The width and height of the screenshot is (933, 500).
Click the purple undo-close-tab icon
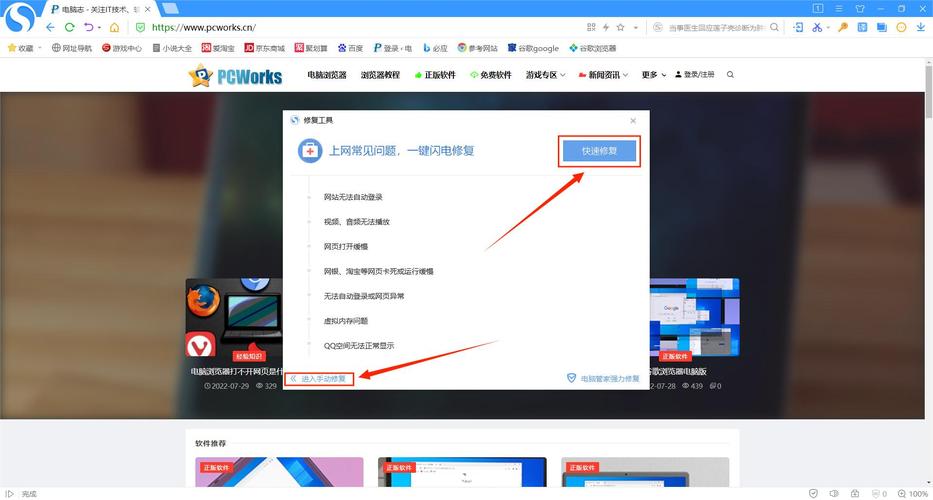coord(89,27)
